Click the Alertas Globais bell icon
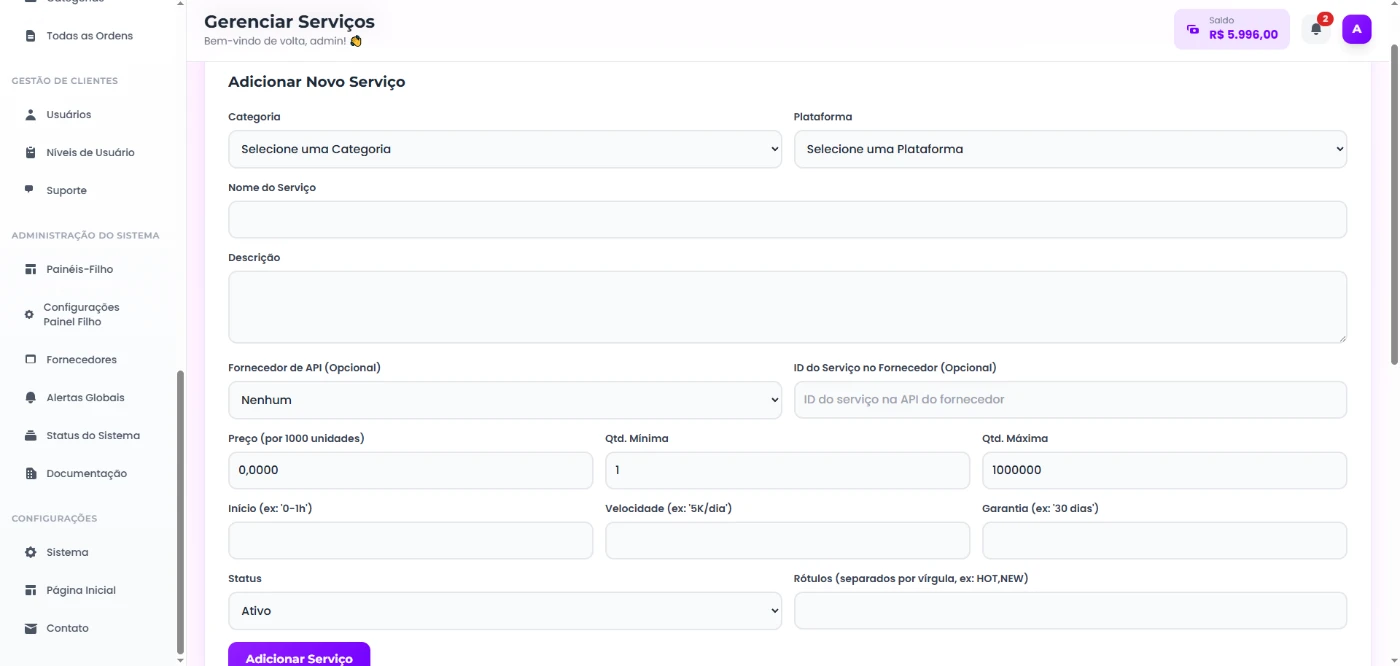The width and height of the screenshot is (1400, 666). tap(30, 398)
